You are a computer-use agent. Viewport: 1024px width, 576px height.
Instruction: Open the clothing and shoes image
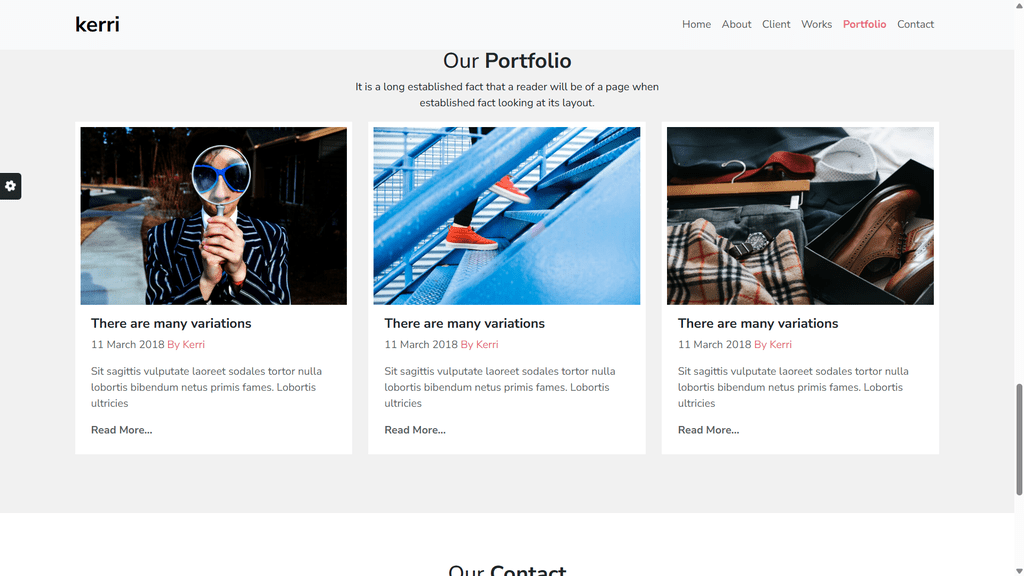tap(800, 216)
